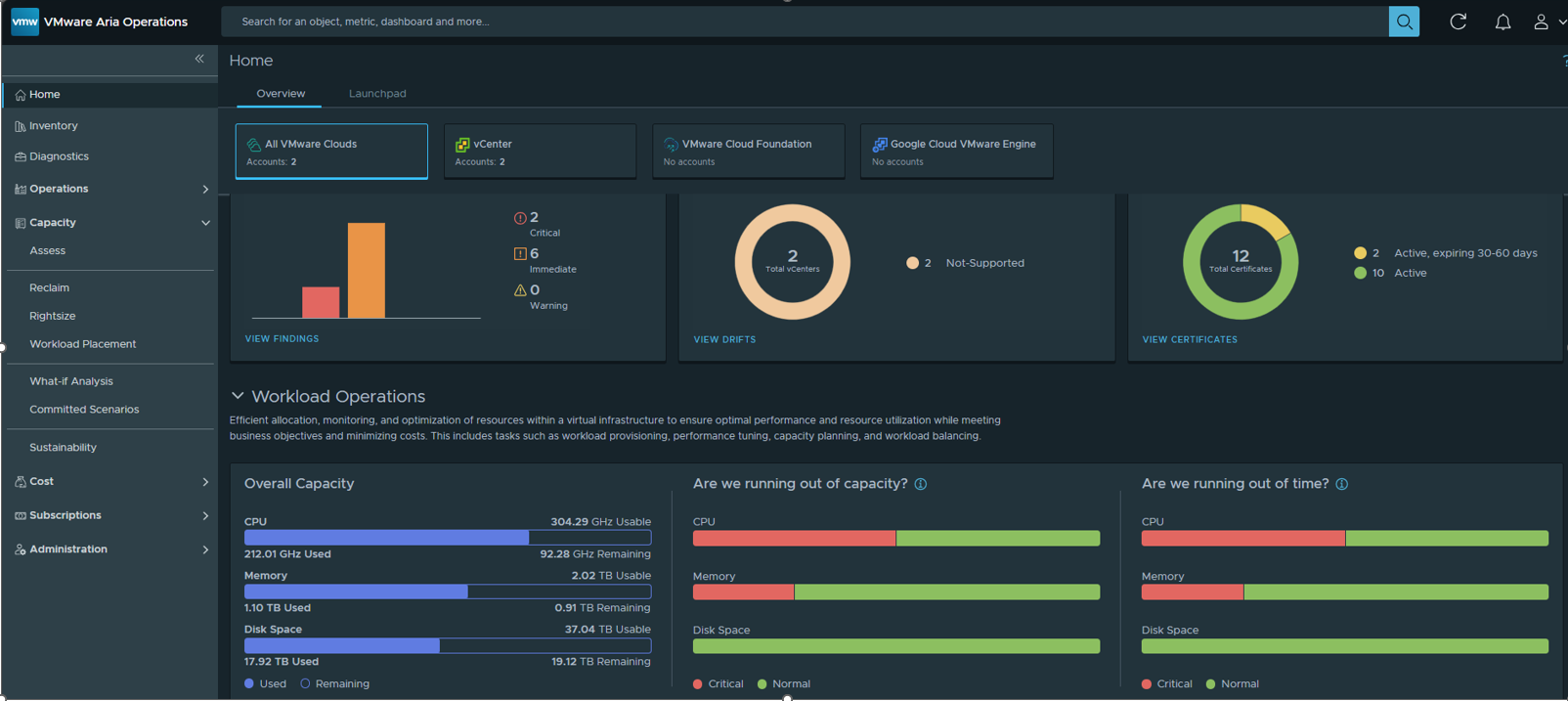
Task: Click the Overall Capacity Memory usage bar
Action: (x=448, y=591)
